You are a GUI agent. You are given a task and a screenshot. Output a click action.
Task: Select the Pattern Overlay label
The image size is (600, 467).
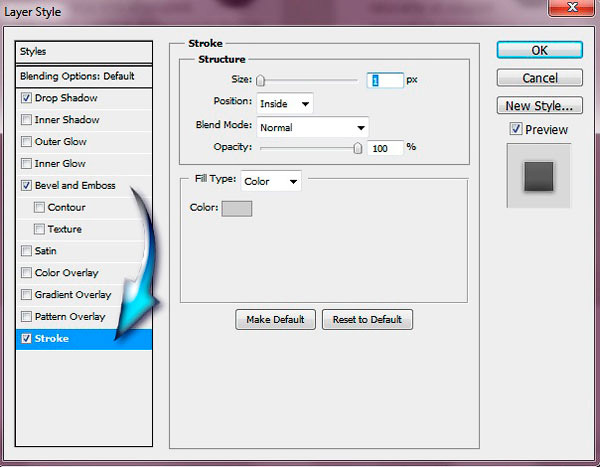coord(70,317)
